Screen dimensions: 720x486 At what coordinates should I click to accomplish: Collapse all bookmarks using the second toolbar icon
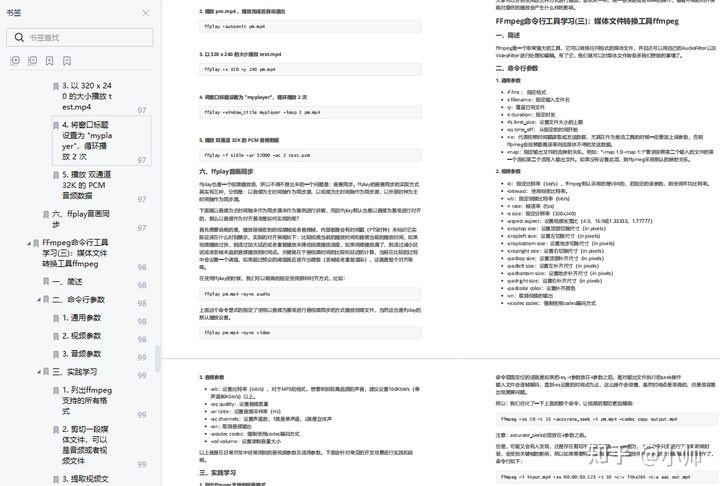[33, 61]
